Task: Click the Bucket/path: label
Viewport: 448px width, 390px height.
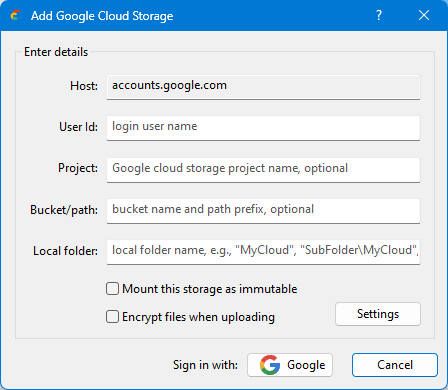Action: click(x=64, y=210)
